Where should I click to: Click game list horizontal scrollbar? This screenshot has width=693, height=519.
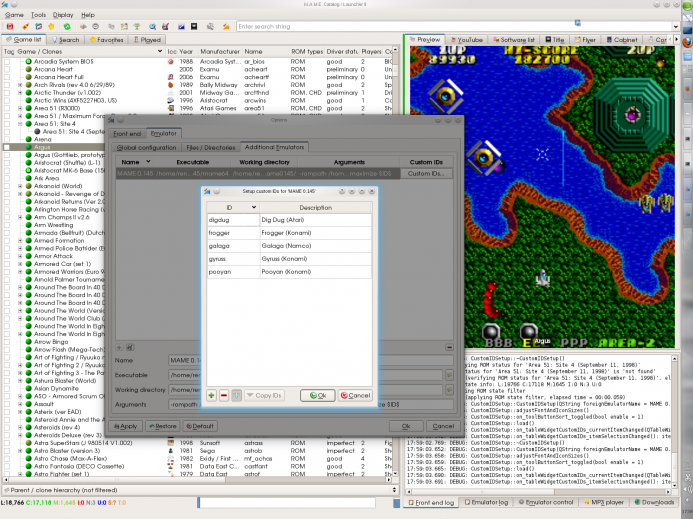[197, 479]
